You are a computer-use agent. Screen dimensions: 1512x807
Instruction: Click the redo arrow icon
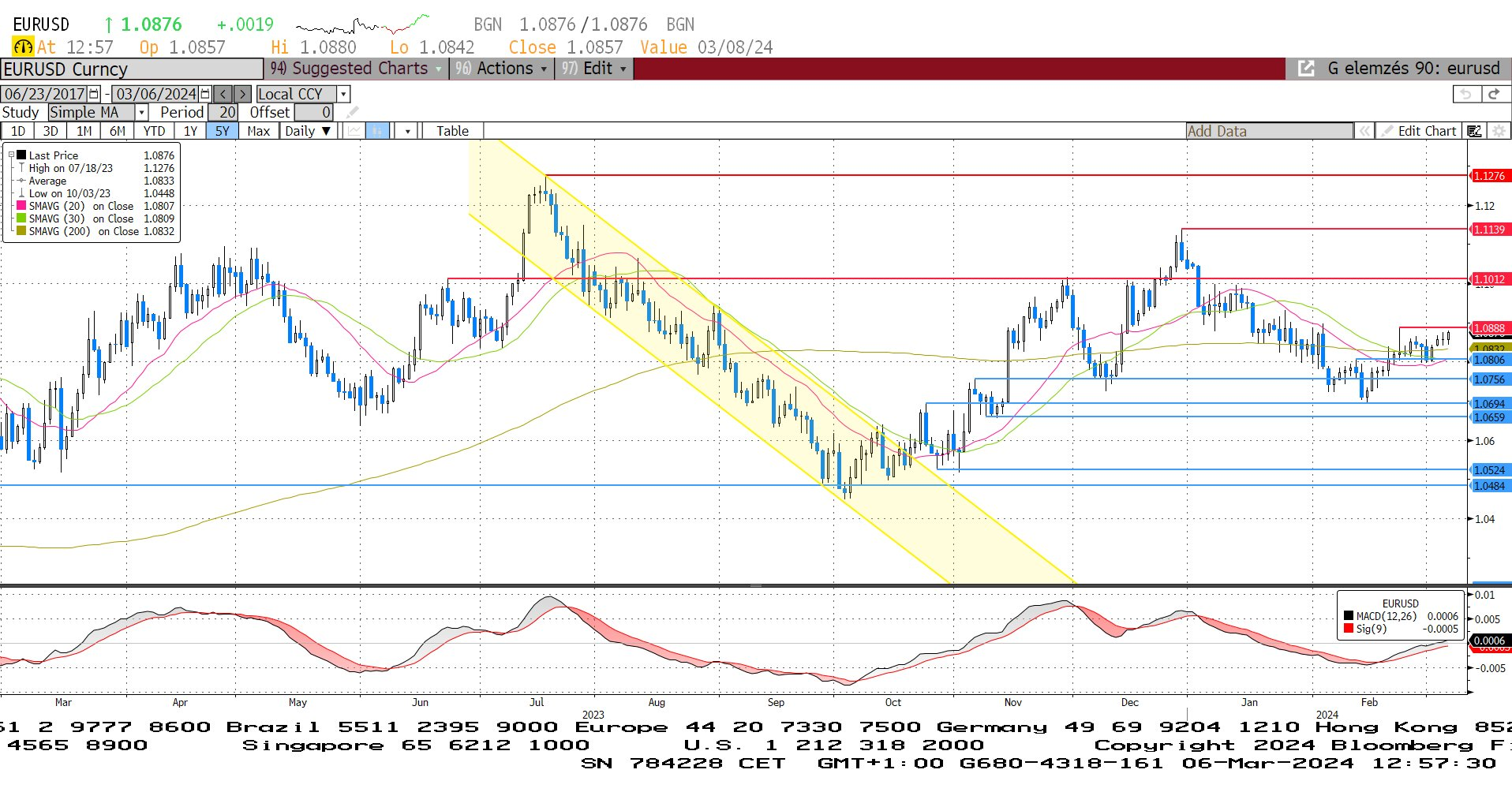click(x=1493, y=94)
